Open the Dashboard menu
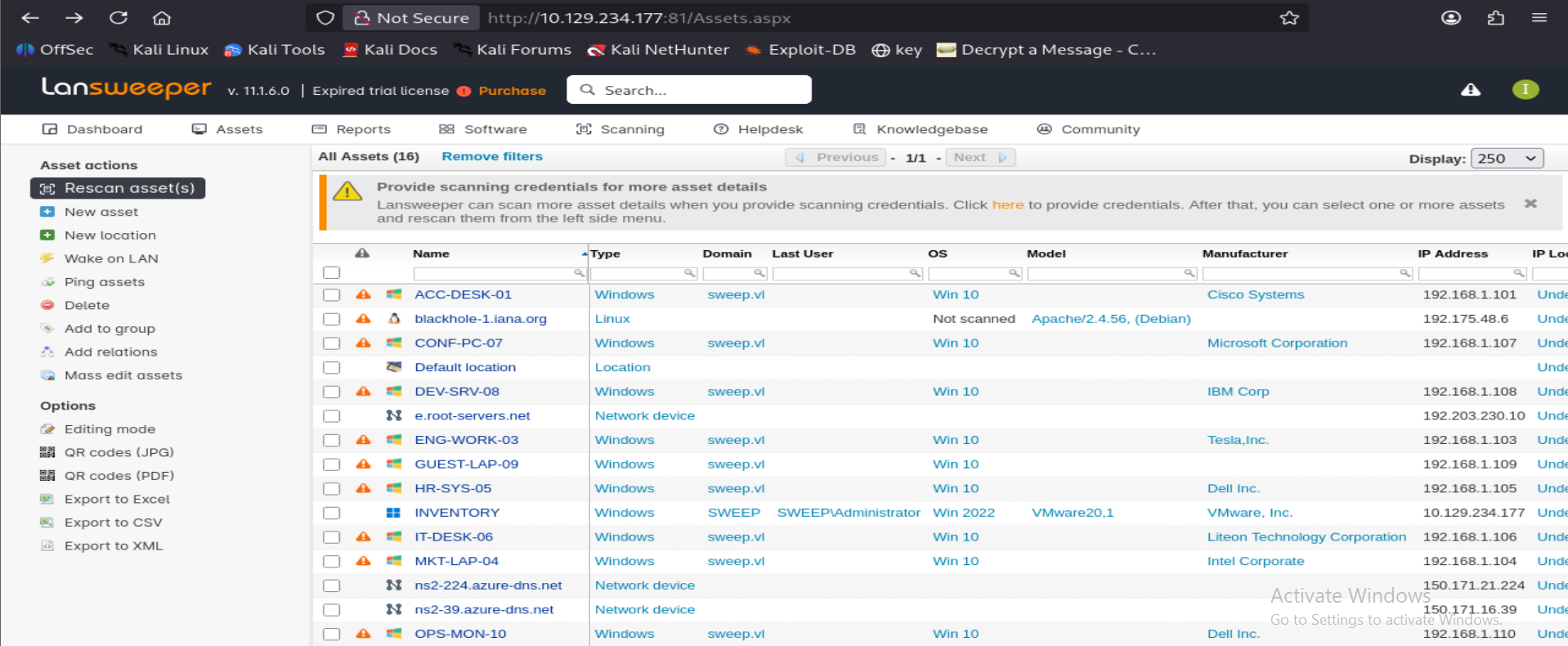 (92, 129)
